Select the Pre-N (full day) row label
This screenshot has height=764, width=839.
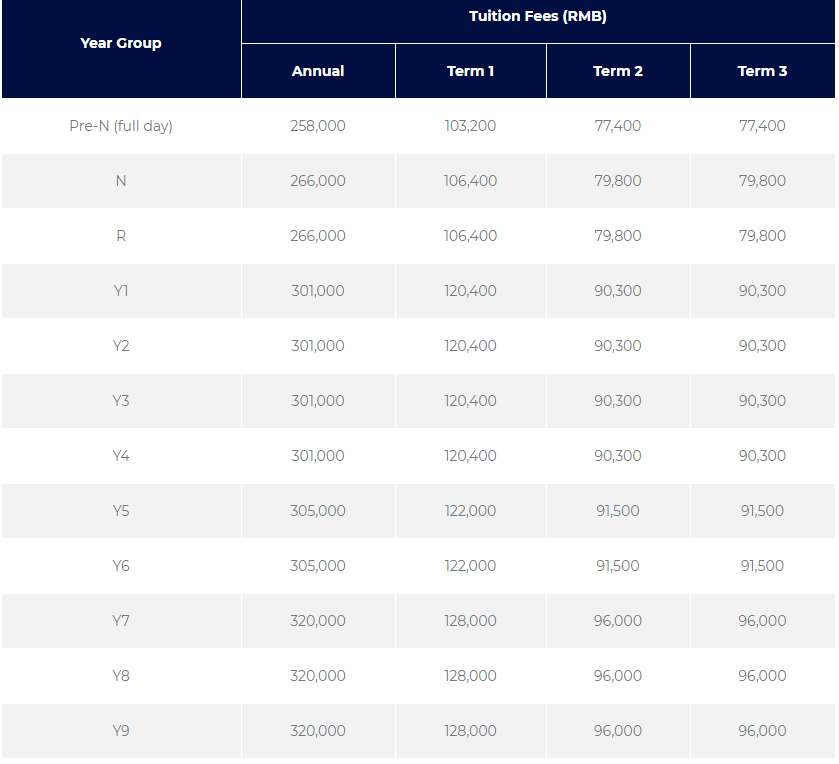pos(121,126)
